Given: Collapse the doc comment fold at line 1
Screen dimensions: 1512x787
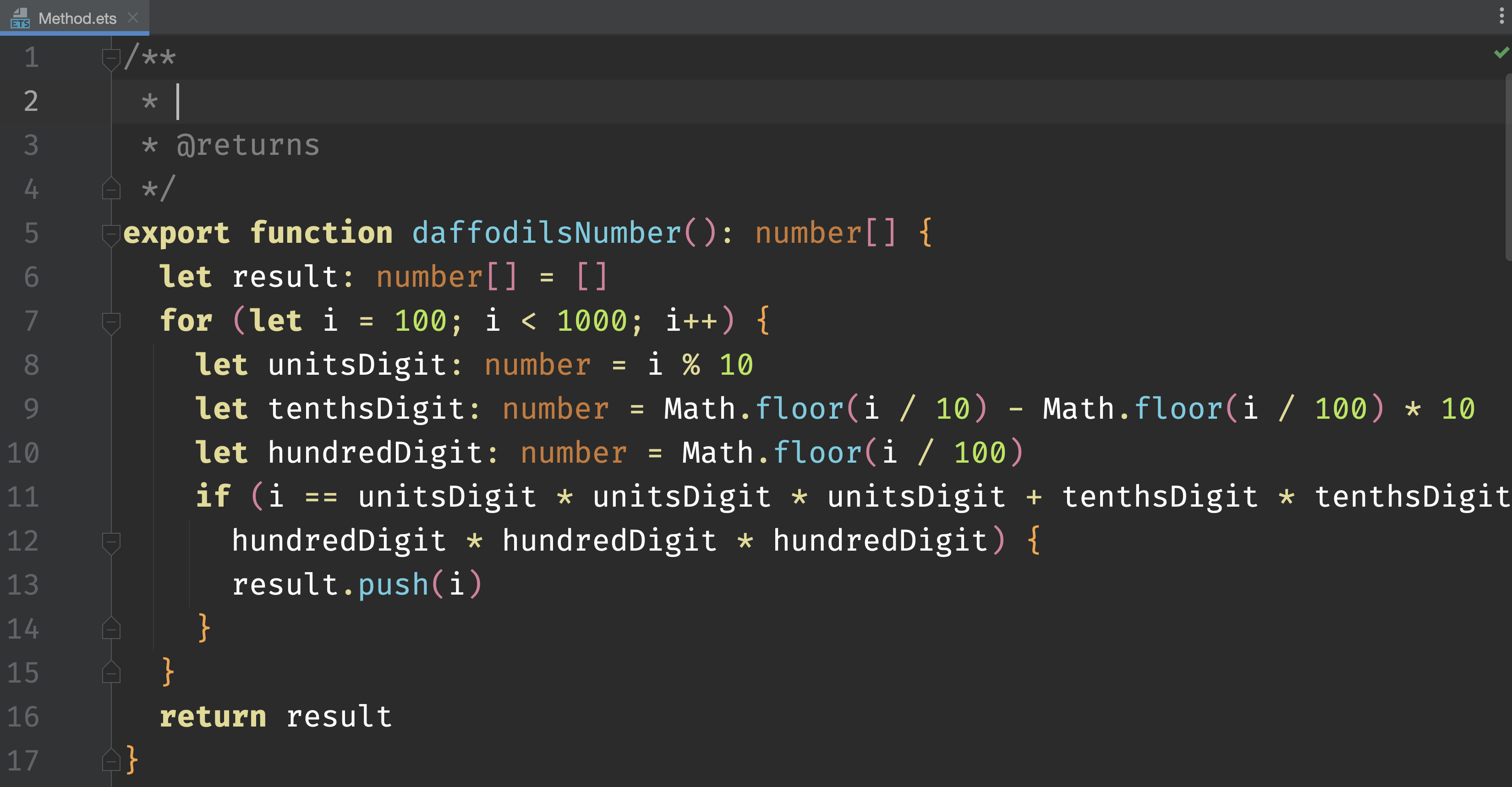Looking at the screenshot, I should 110,58.
